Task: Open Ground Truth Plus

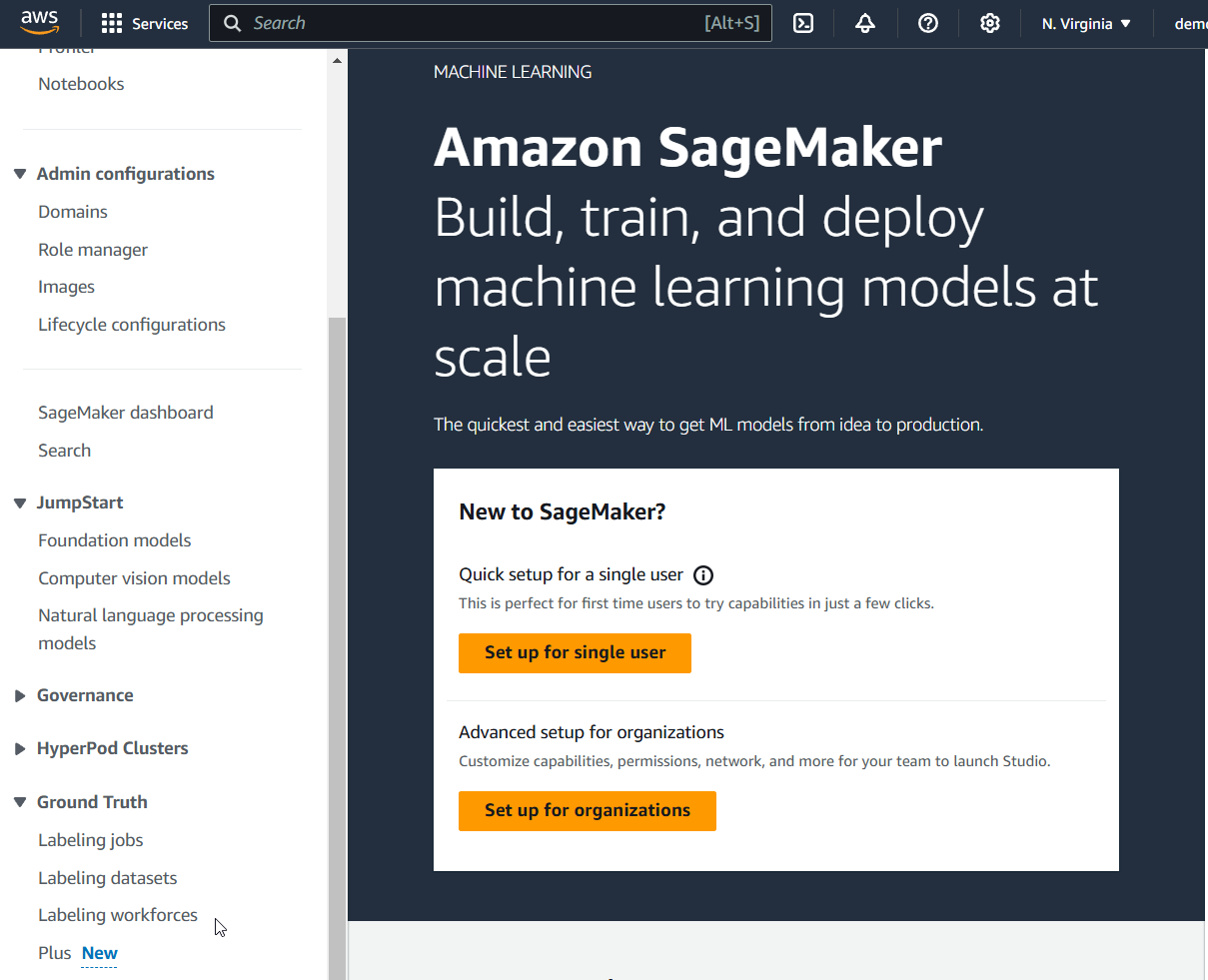Action: pyautogui.click(x=55, y=953)
